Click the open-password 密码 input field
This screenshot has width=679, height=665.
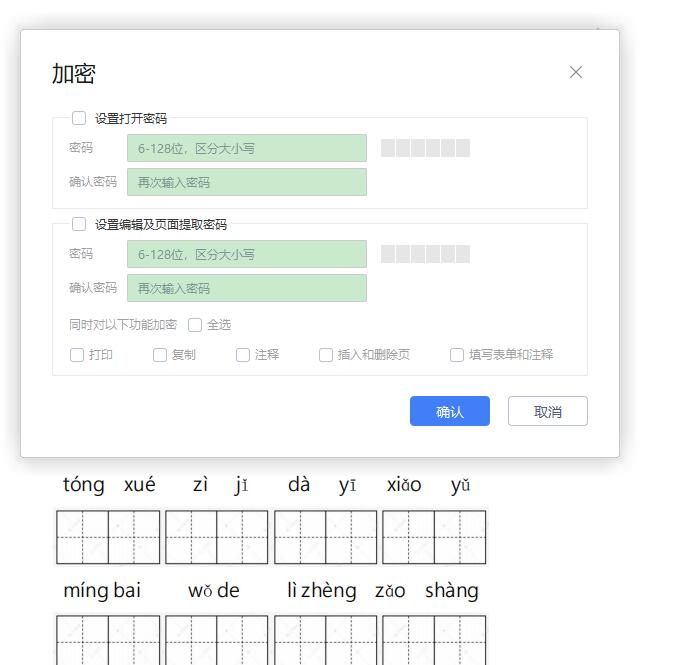coord(247,148)
